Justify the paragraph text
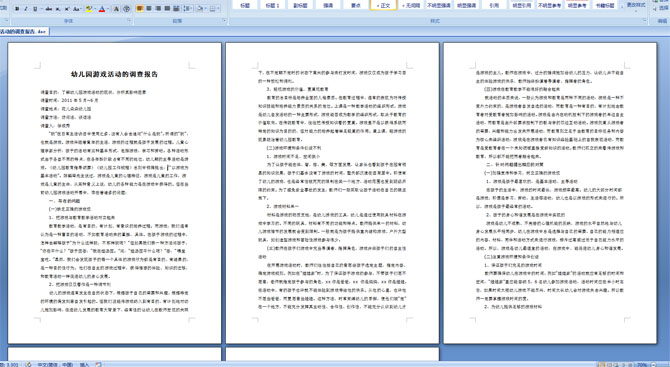The width and height of the screenshot is (670, 367). coord(167,9)
